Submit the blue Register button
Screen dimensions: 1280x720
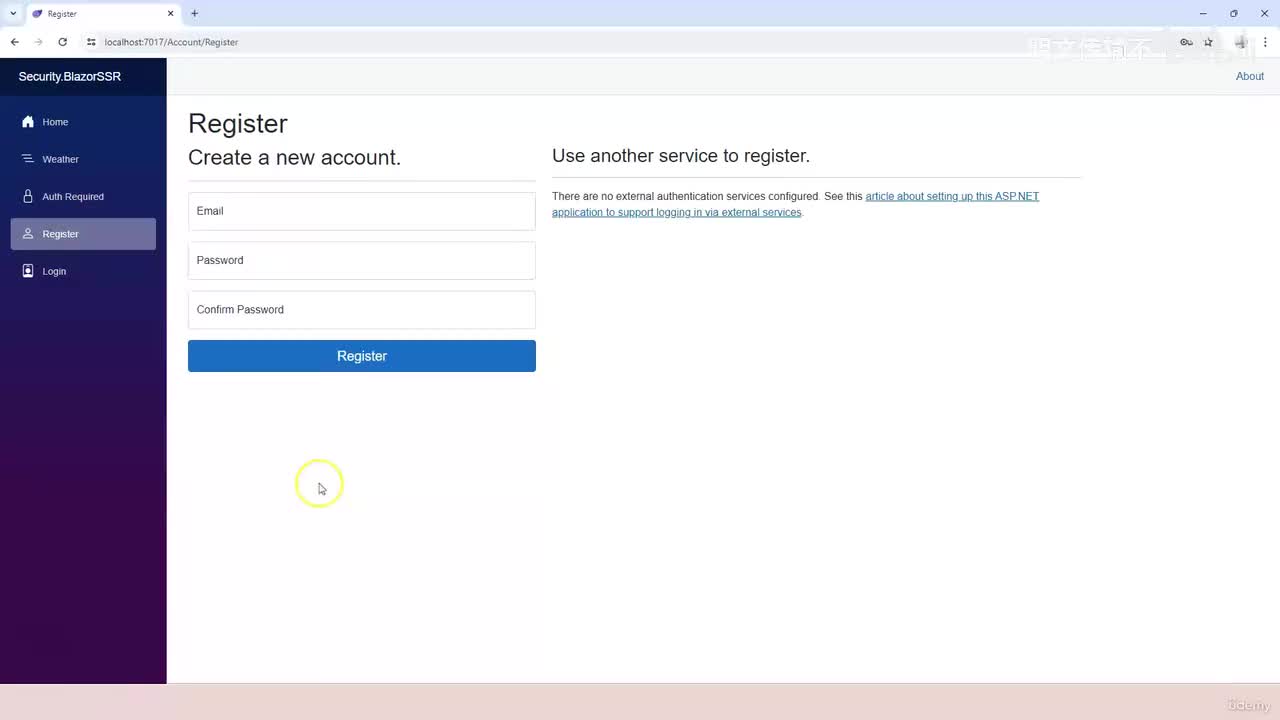(362, 356)
